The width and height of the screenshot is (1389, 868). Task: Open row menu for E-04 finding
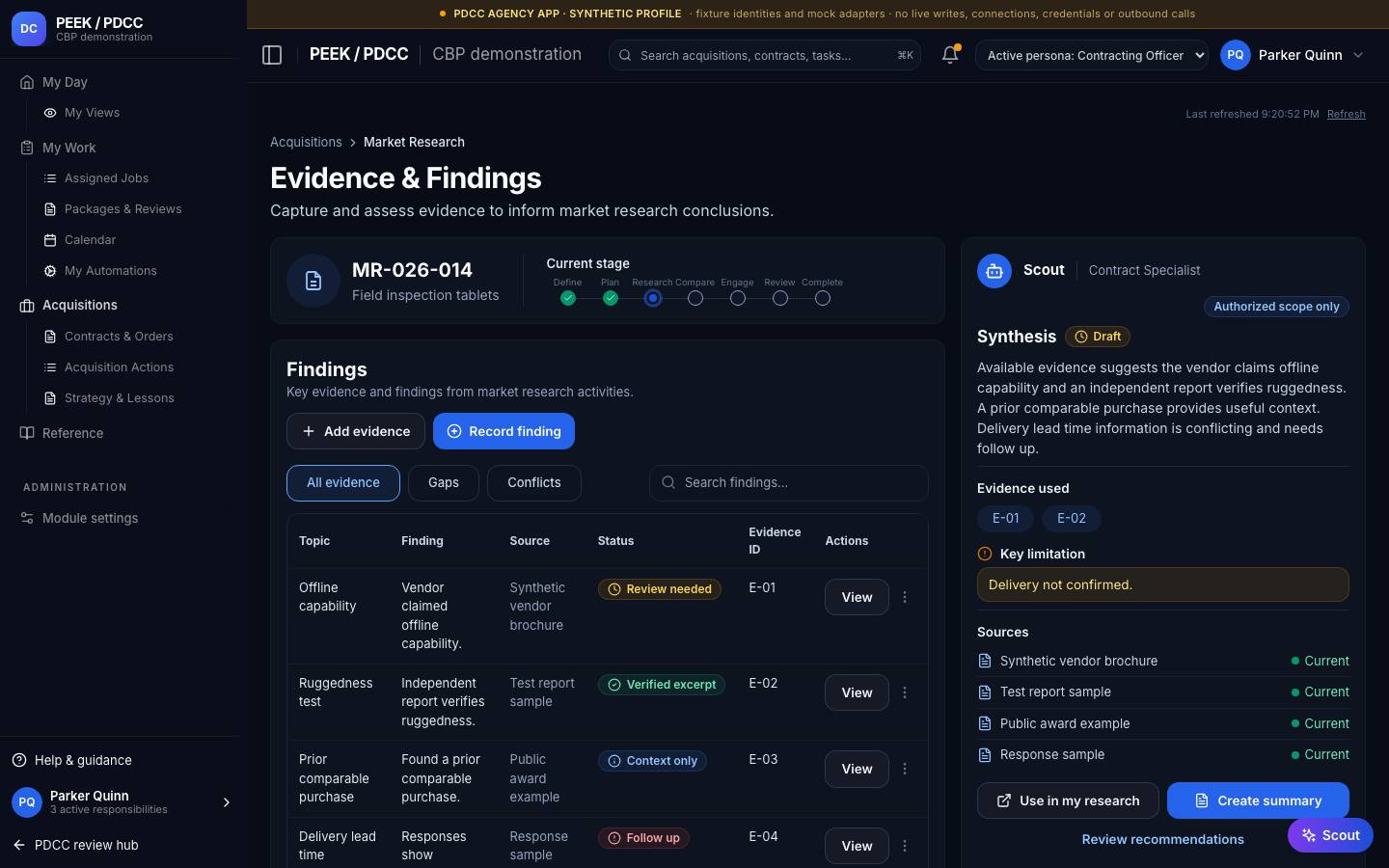pyautogui.click(x=905, y=846)
